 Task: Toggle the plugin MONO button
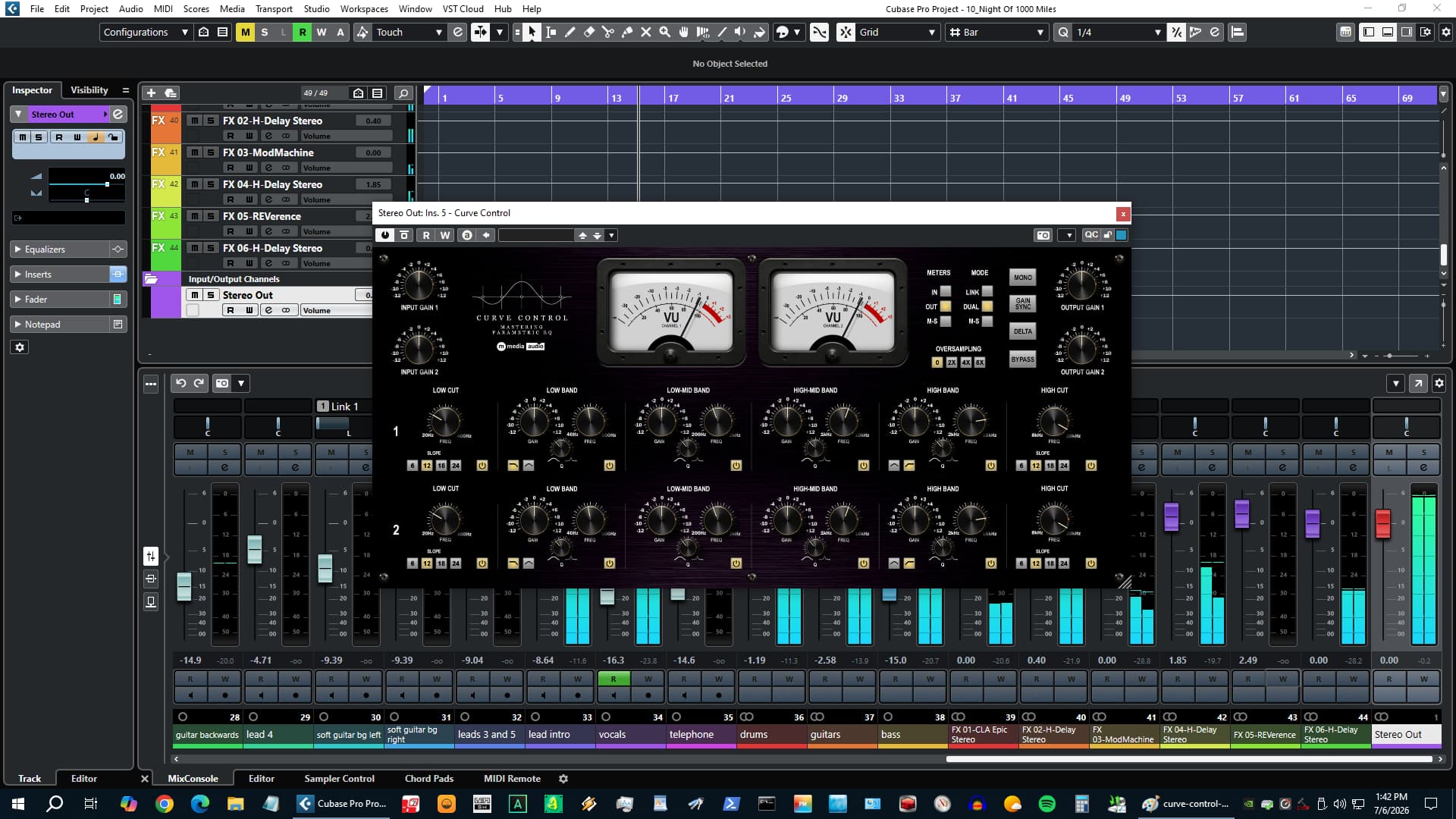click(x=1022, y=278)
